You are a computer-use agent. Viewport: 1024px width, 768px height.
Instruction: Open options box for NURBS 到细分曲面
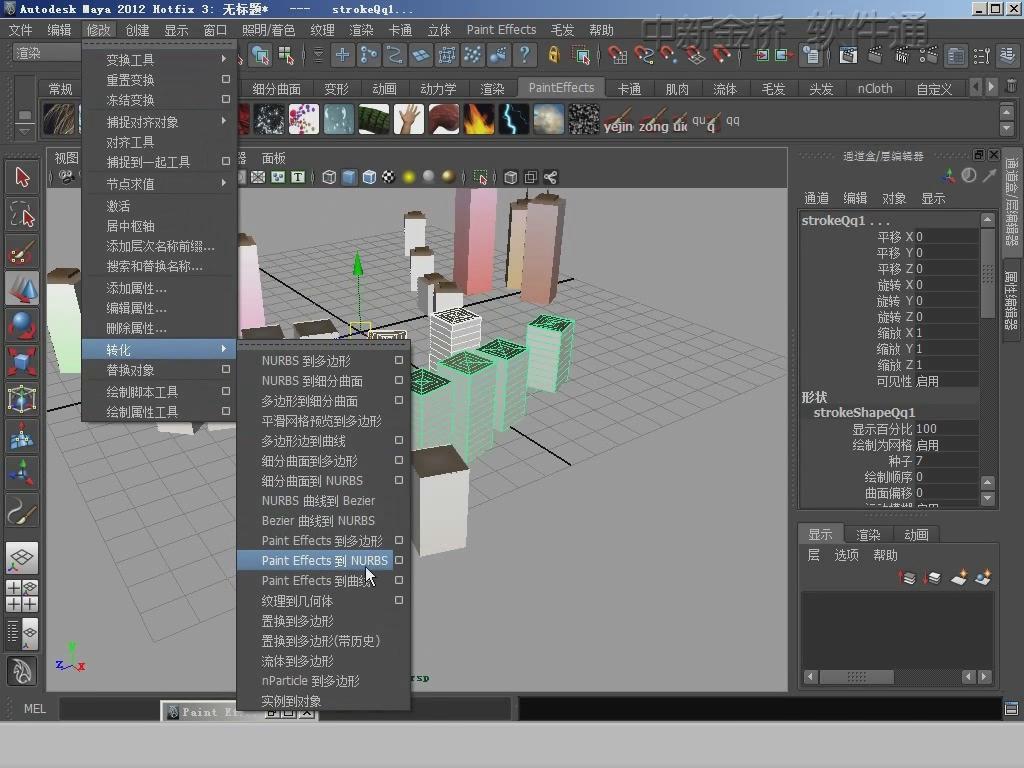click(x=398, y=380)
